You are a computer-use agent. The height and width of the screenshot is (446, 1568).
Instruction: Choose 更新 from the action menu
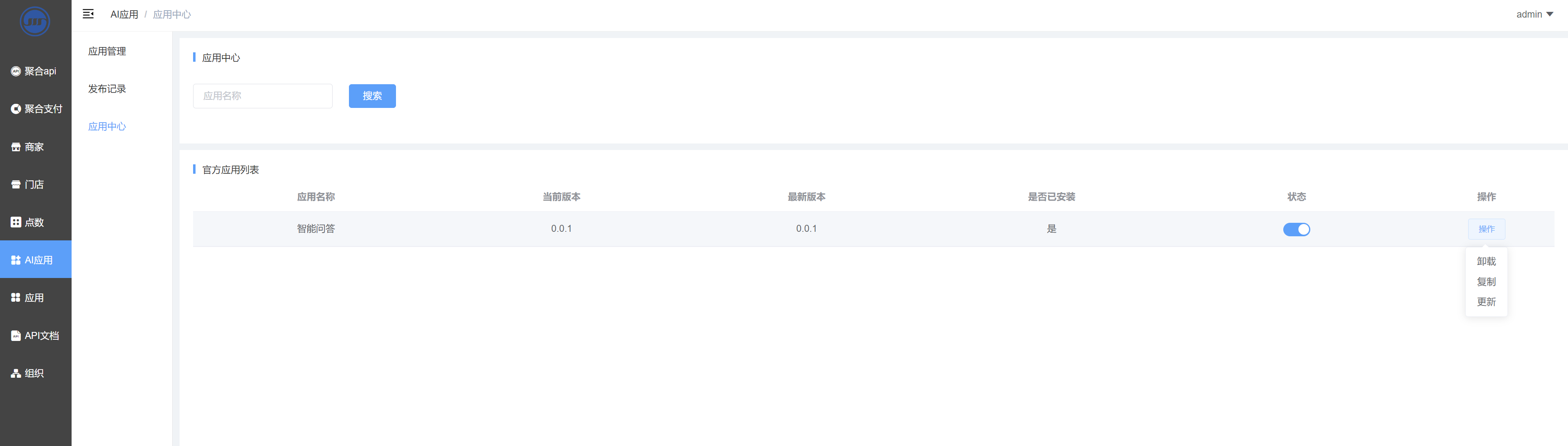click(1486, 302)
